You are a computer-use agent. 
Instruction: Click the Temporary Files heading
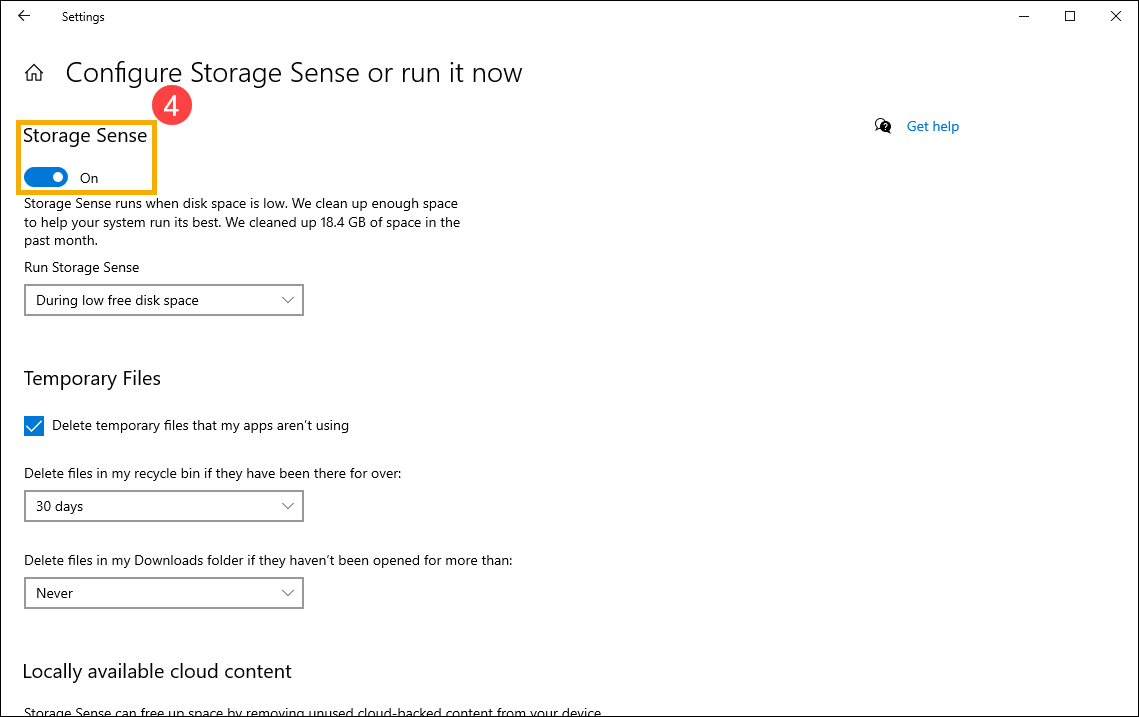click(x=92, y=378)
